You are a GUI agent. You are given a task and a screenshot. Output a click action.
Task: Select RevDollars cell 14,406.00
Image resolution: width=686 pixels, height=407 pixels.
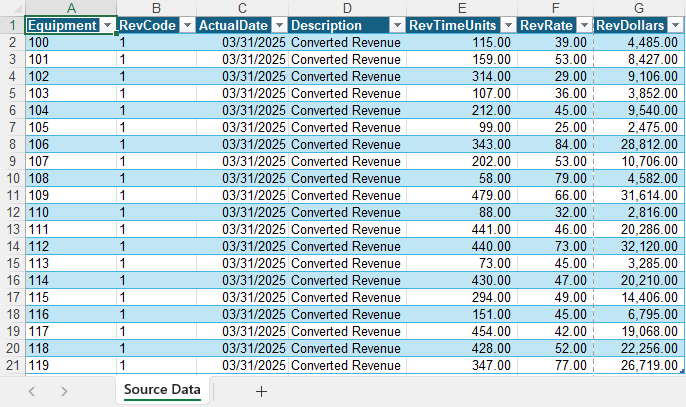pos(639,298)
